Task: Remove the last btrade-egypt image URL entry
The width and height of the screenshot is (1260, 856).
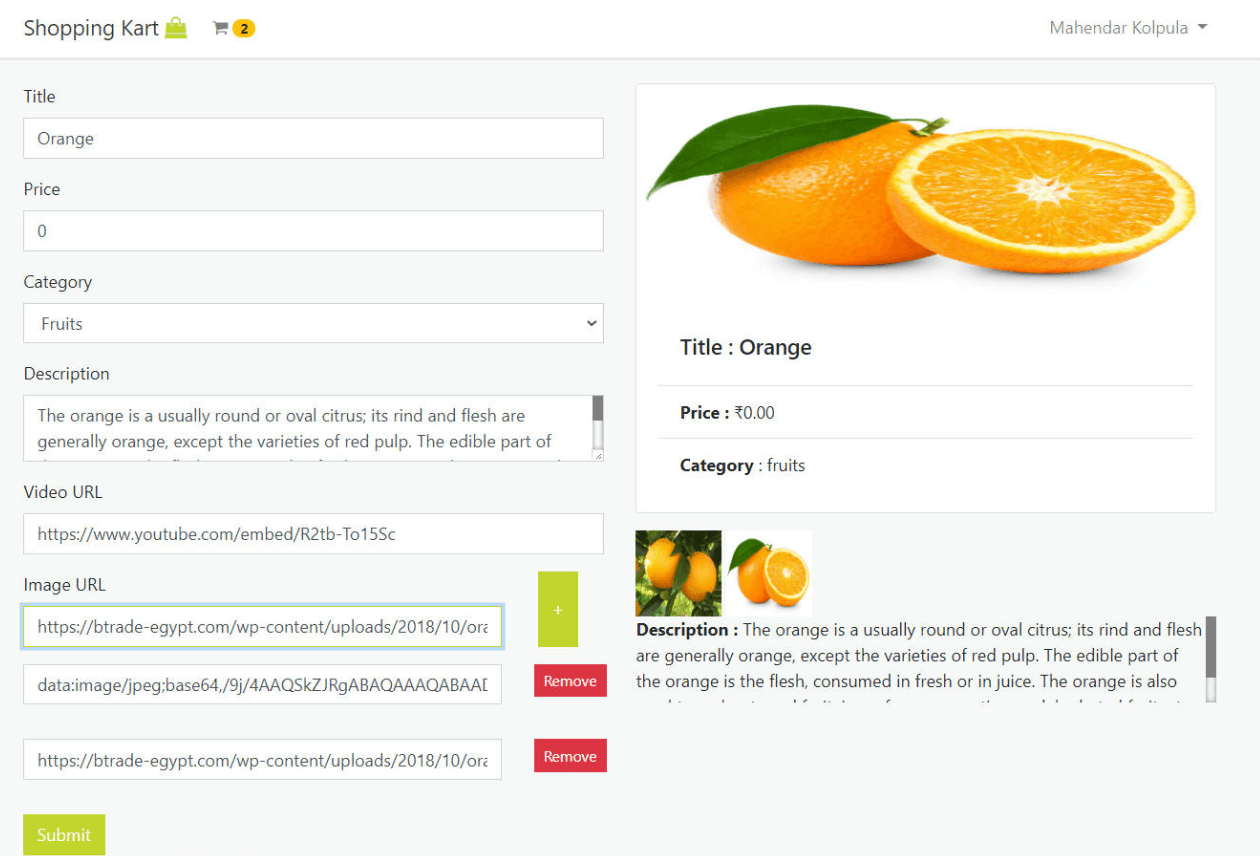Action: click(570, 756)
